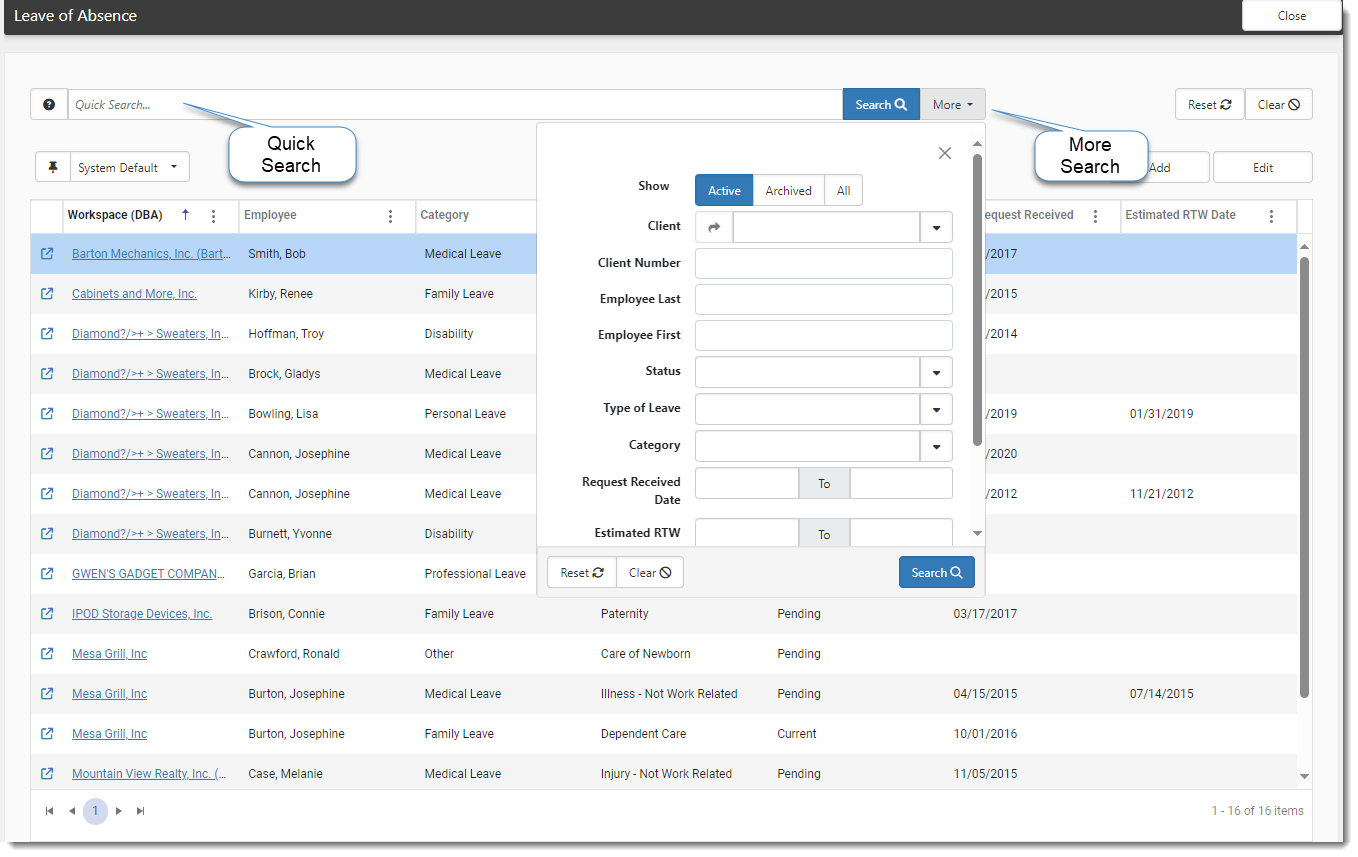1358x857 pixels.
Task: Open record icon for Hoffman, Troy row
Action: point(47,334)
